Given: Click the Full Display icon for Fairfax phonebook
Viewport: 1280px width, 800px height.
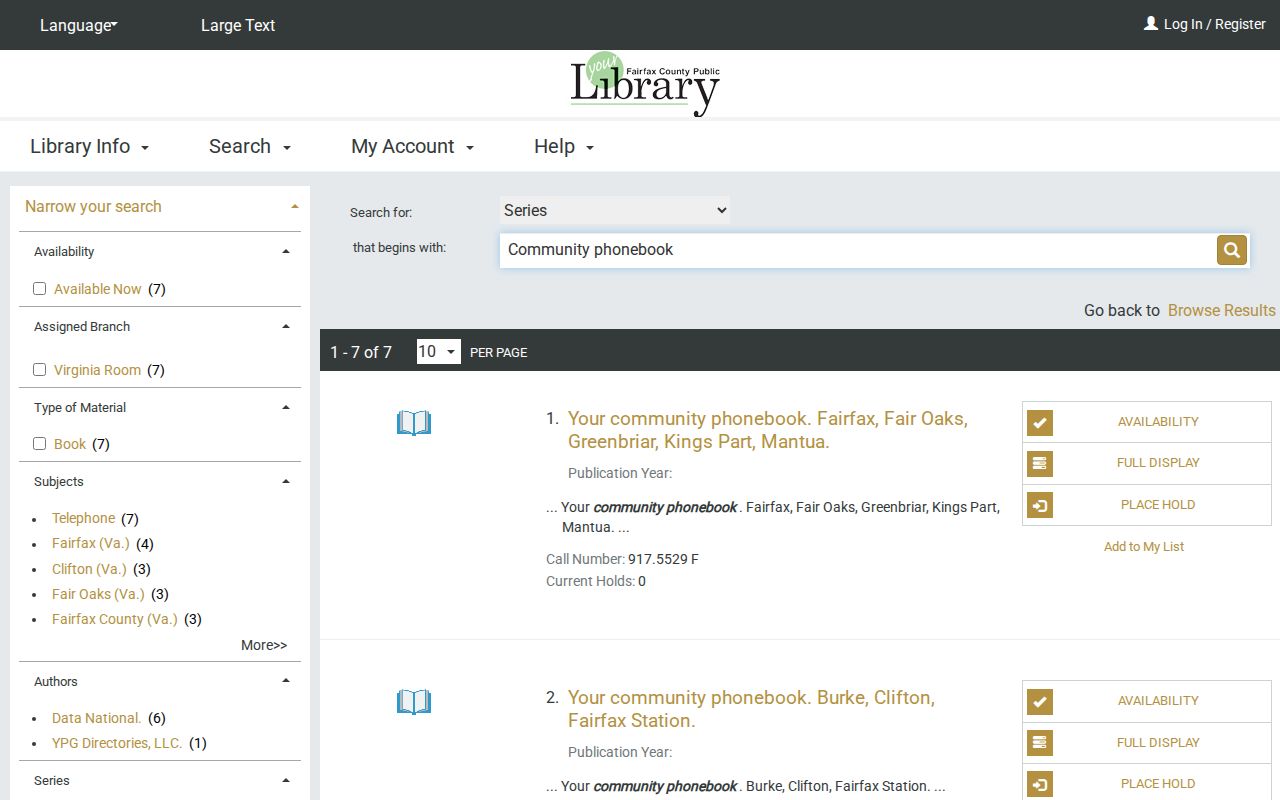Looking at the screenshot, I should pos(1040,463).
